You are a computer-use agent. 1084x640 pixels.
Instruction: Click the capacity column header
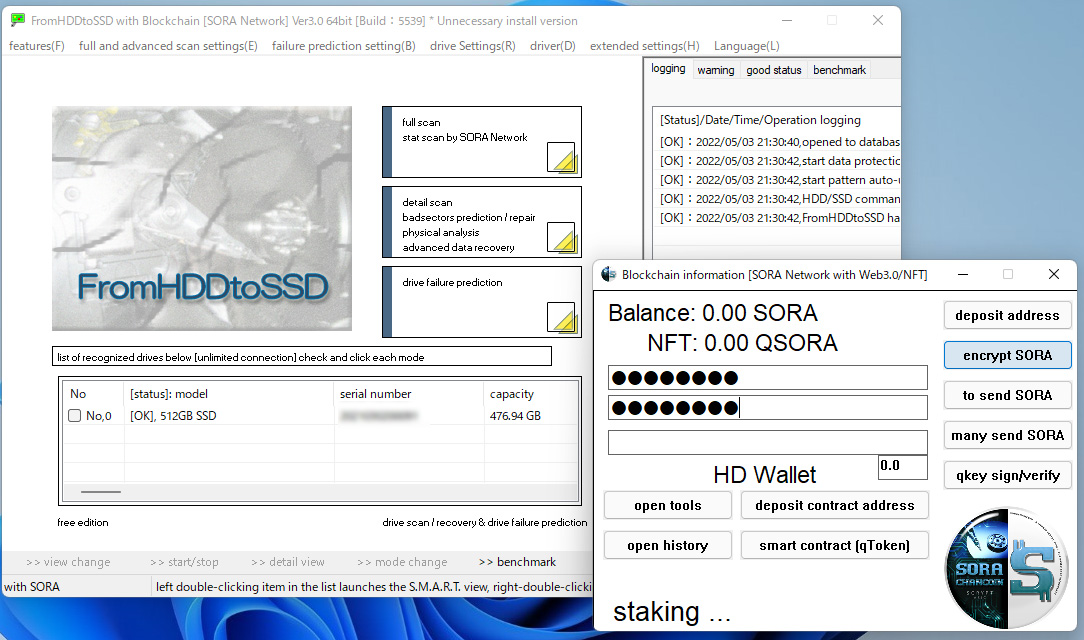pos(511,394)
